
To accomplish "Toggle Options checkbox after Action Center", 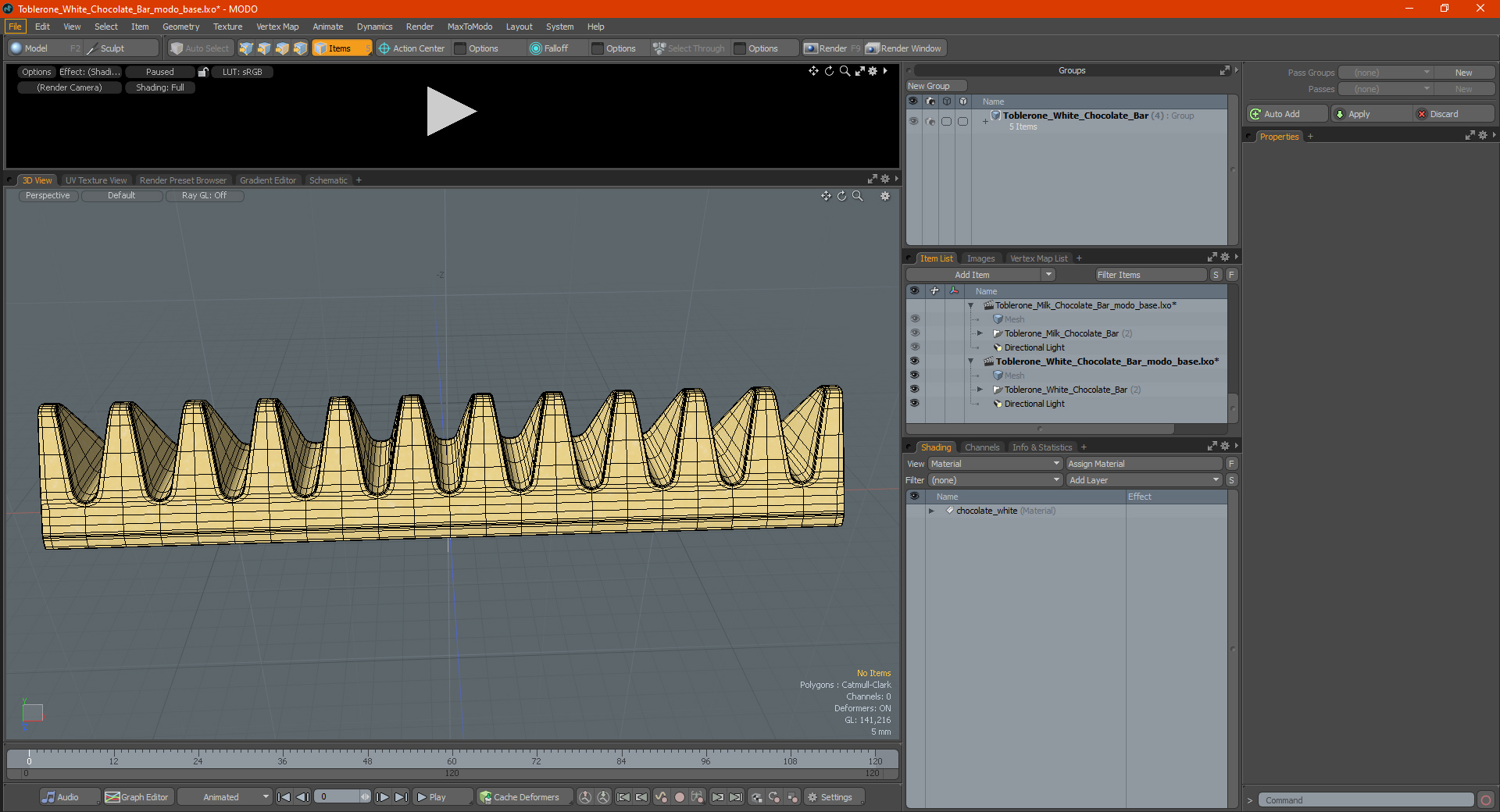I will click(x=460, y=48).
